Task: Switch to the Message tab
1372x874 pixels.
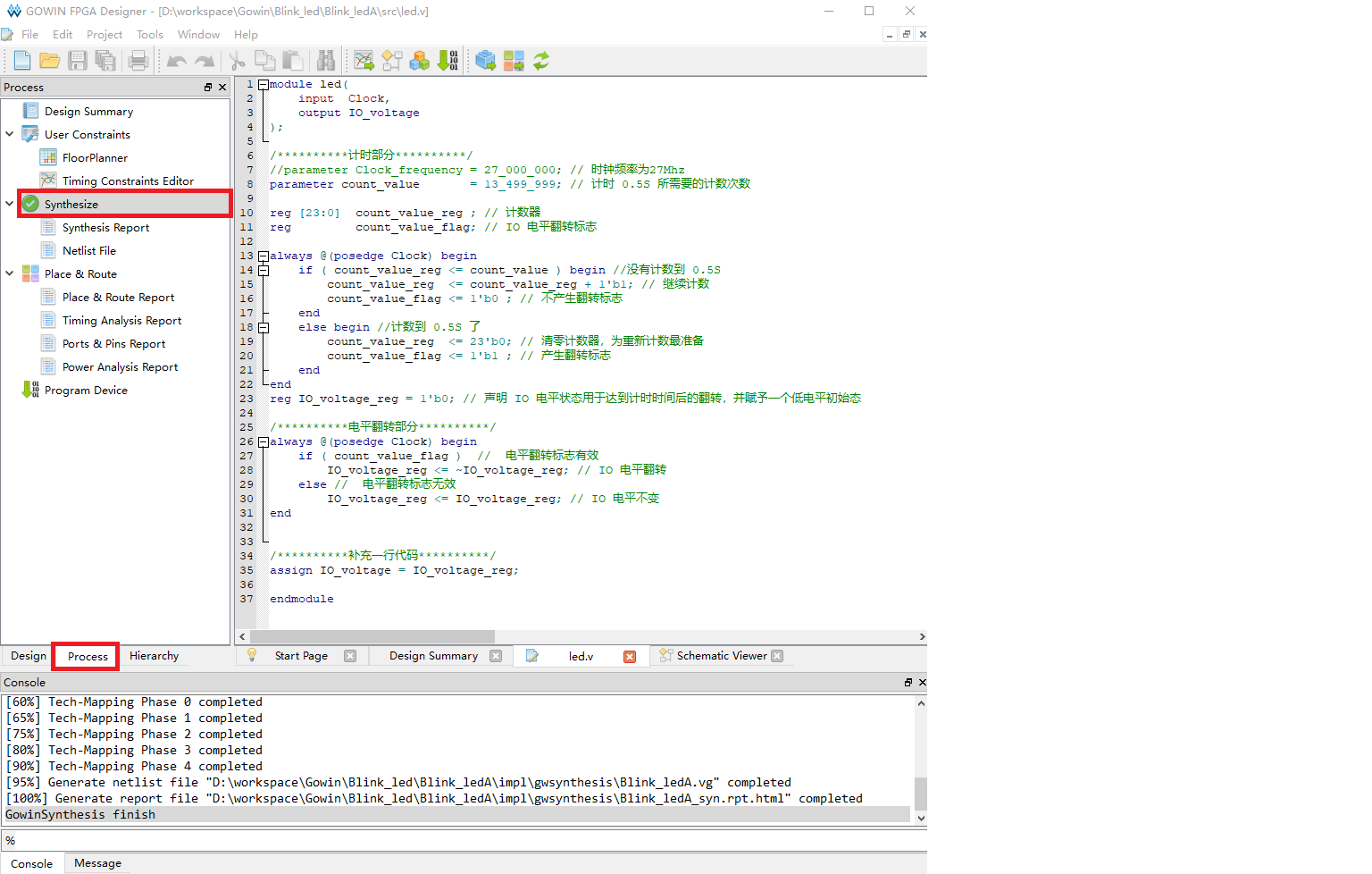Action: click(x=97, y=862)
